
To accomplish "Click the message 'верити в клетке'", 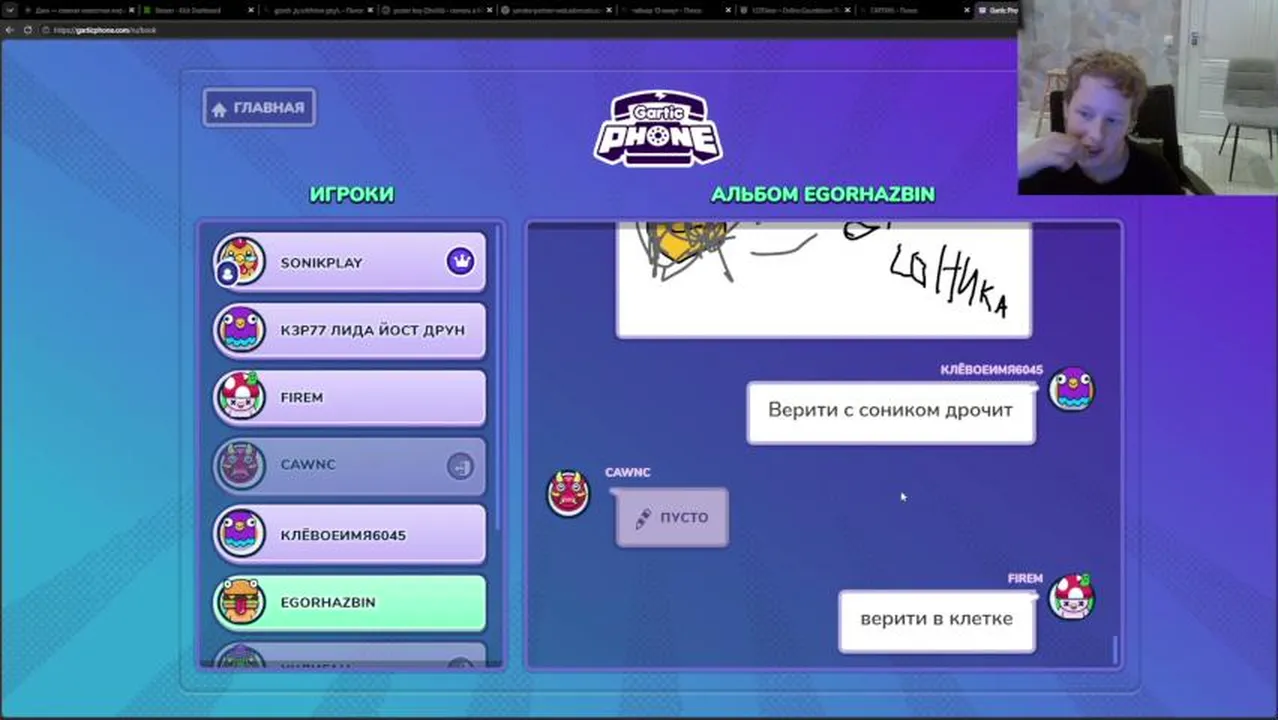I will coord(936,620).
